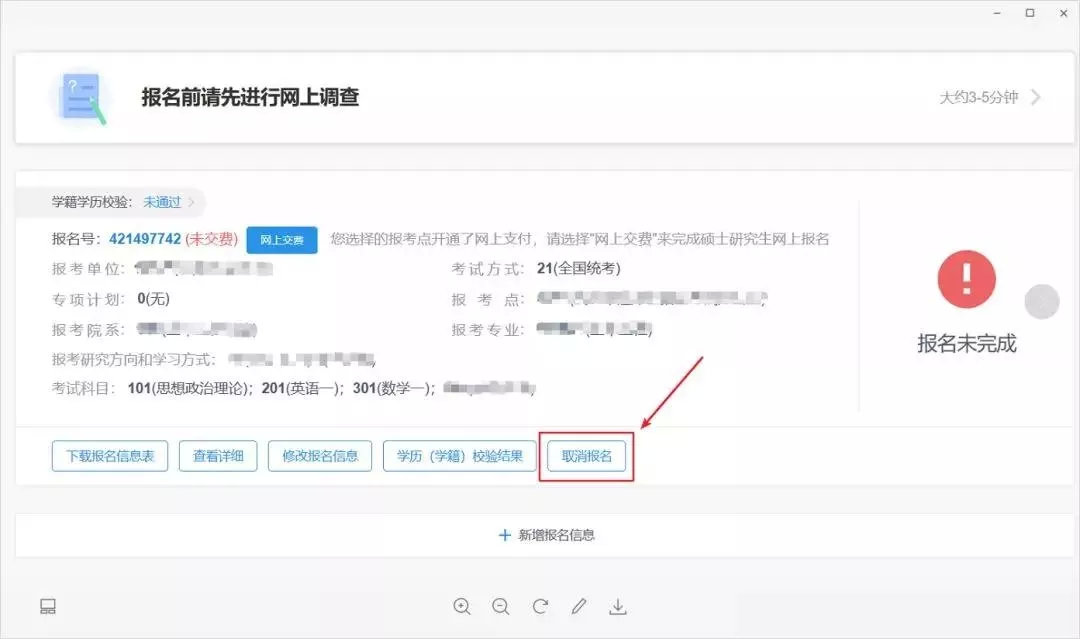Click the highlighted 取消报名 button

point(586,456)
